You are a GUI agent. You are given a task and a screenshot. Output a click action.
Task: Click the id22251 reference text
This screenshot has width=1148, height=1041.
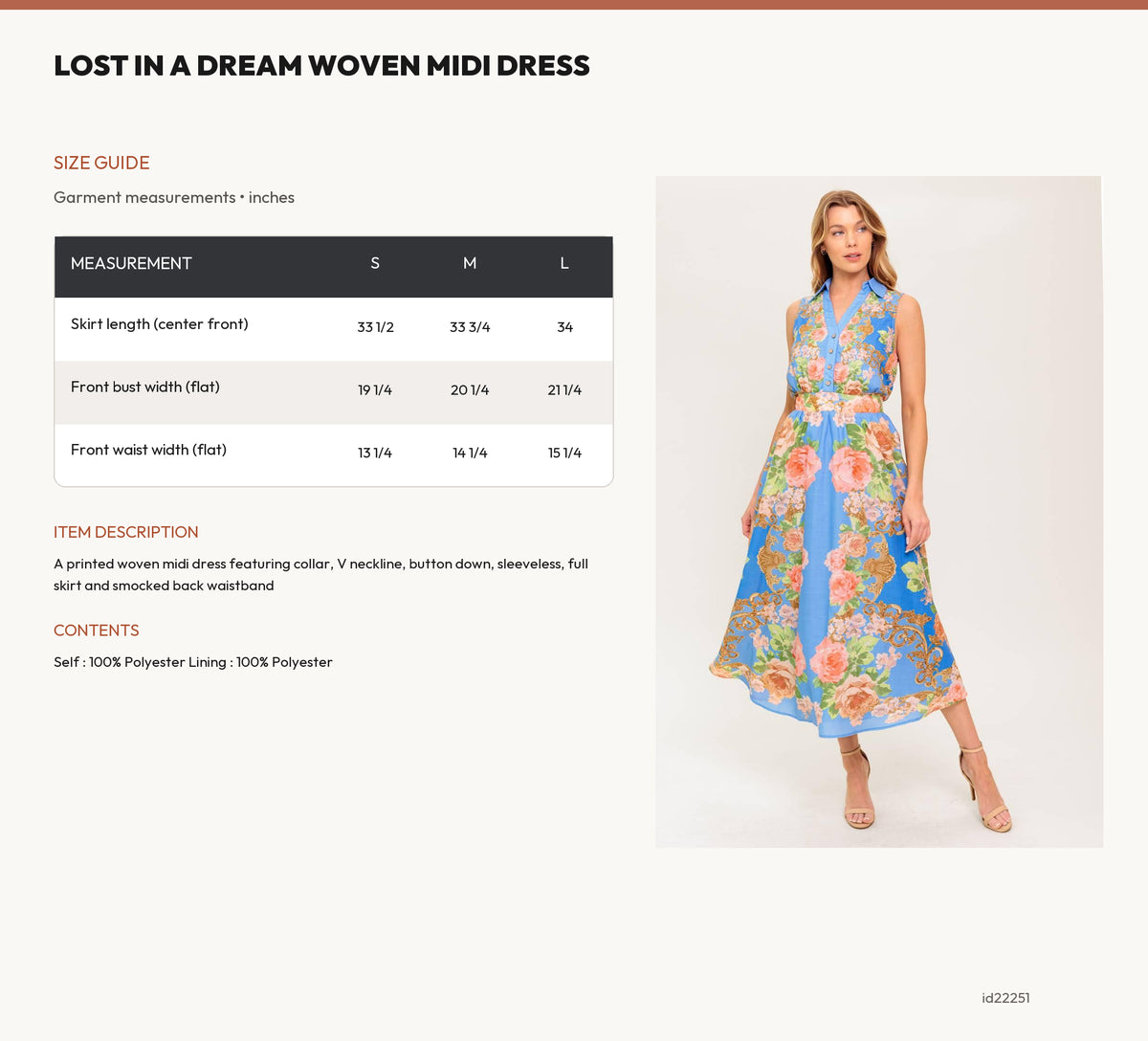point(1005,998)
